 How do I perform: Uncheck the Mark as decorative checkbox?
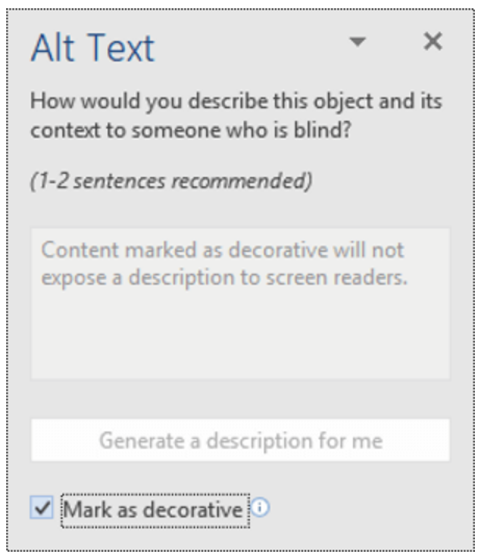[42, 507]
